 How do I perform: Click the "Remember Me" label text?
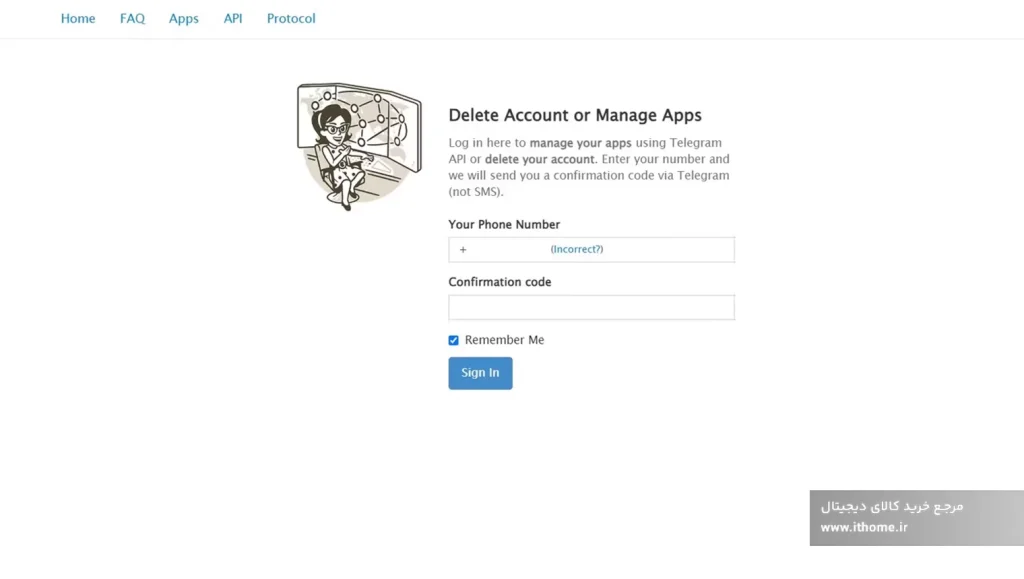[x=504, y=340]
